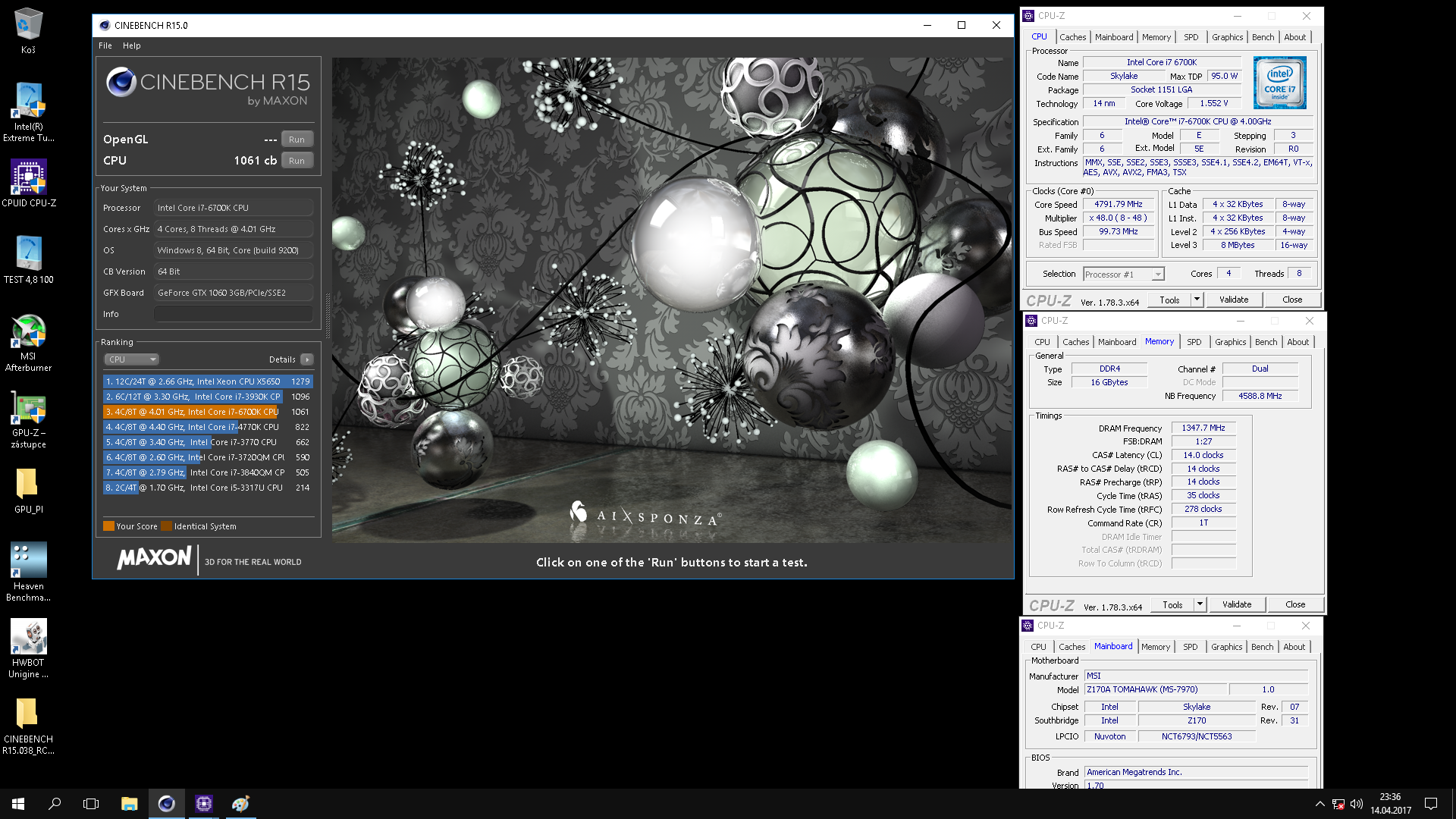Open Caches tab in bottom CPU-Z window
The width and height of the screenshot is (1456, 819).
coord(1072,647)
